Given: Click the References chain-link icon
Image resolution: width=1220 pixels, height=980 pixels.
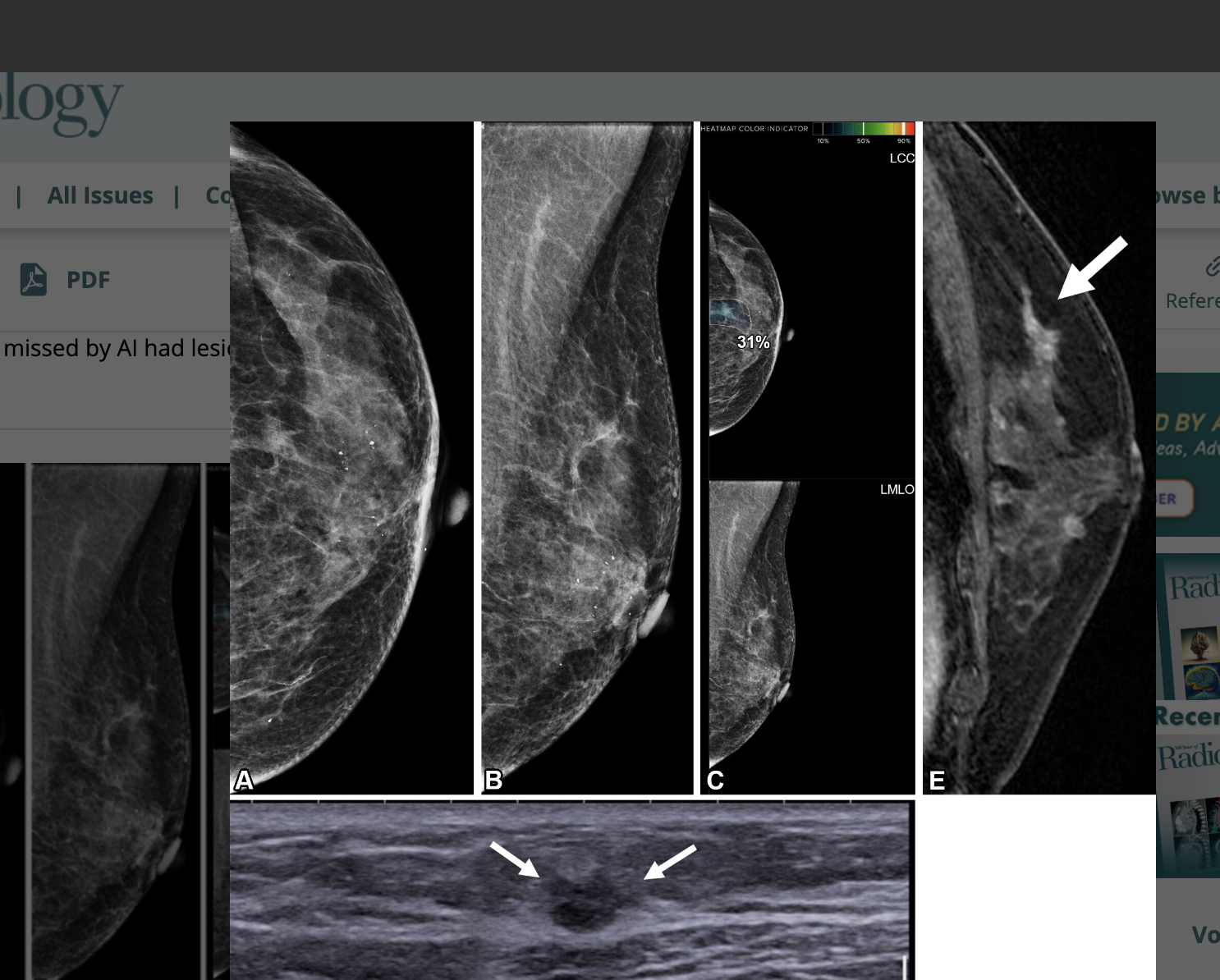Looking at the screenshot, I should click(1213, 266).
